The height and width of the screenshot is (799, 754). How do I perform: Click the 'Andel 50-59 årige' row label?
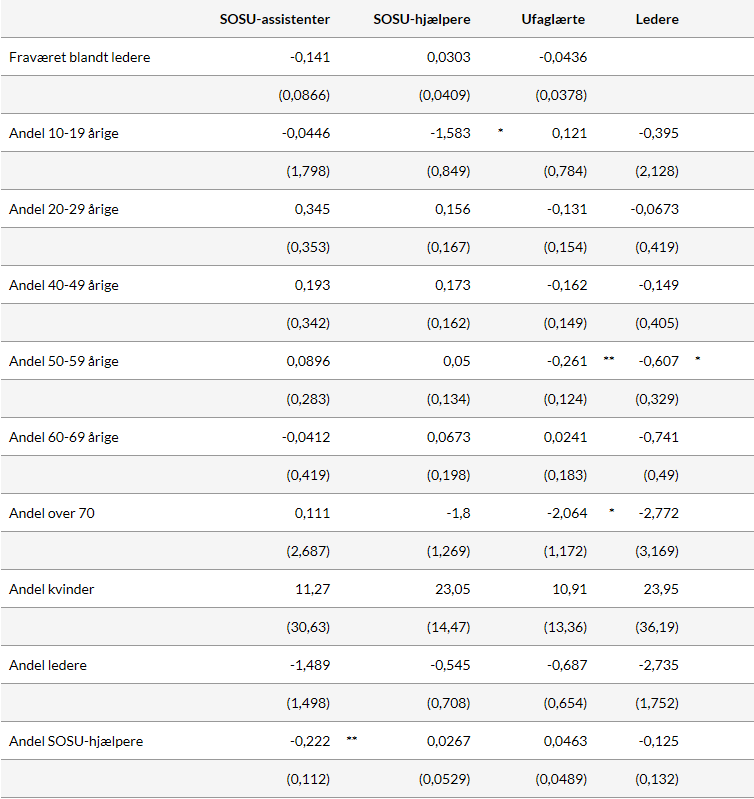(64, 361)
